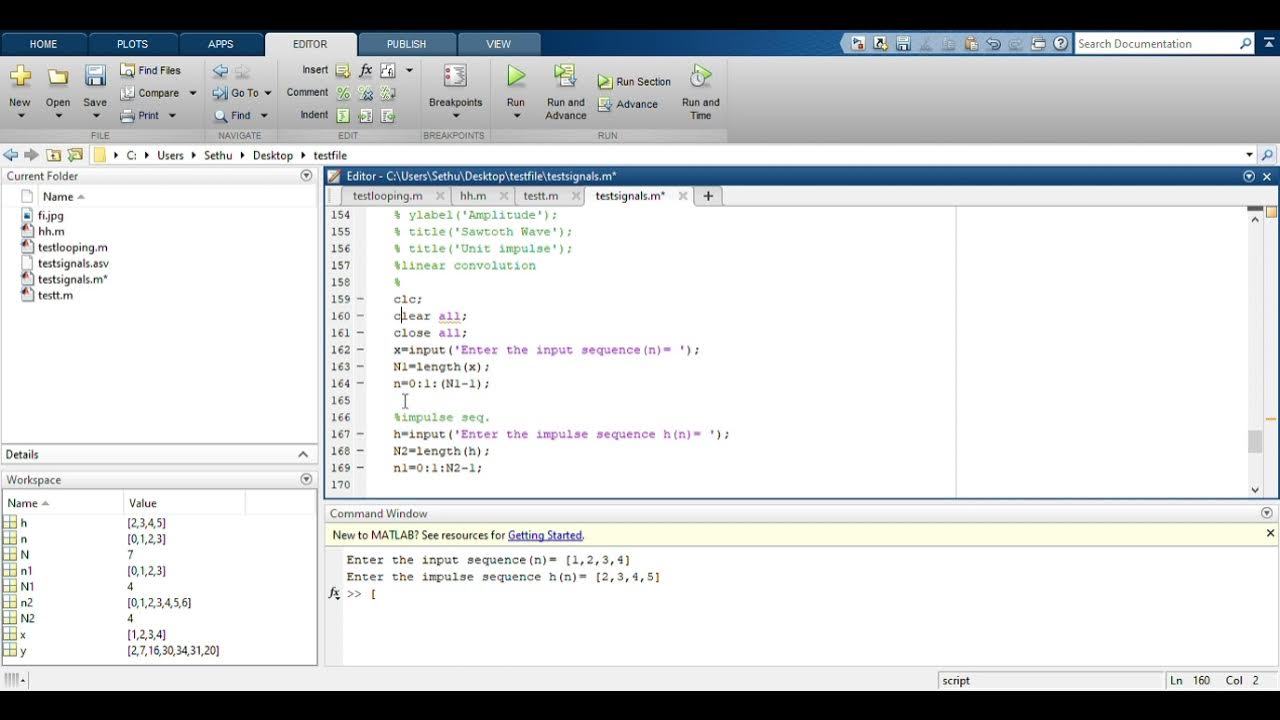Open Current Folder panel actions menu
Viewport: 1280px width, 720px height.
pos(306,176)
